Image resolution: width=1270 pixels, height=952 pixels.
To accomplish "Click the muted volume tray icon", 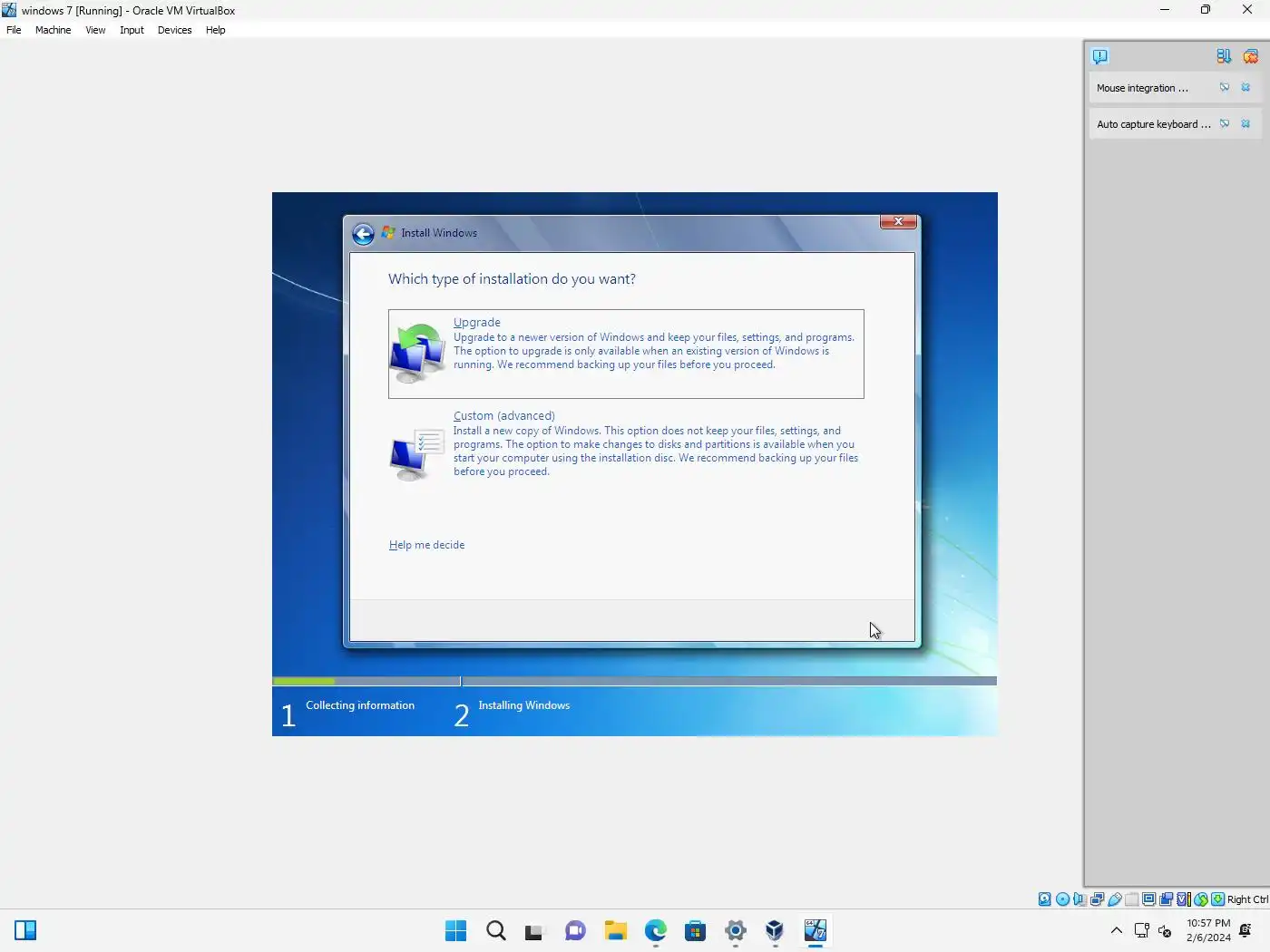I will coord(1165,931).
